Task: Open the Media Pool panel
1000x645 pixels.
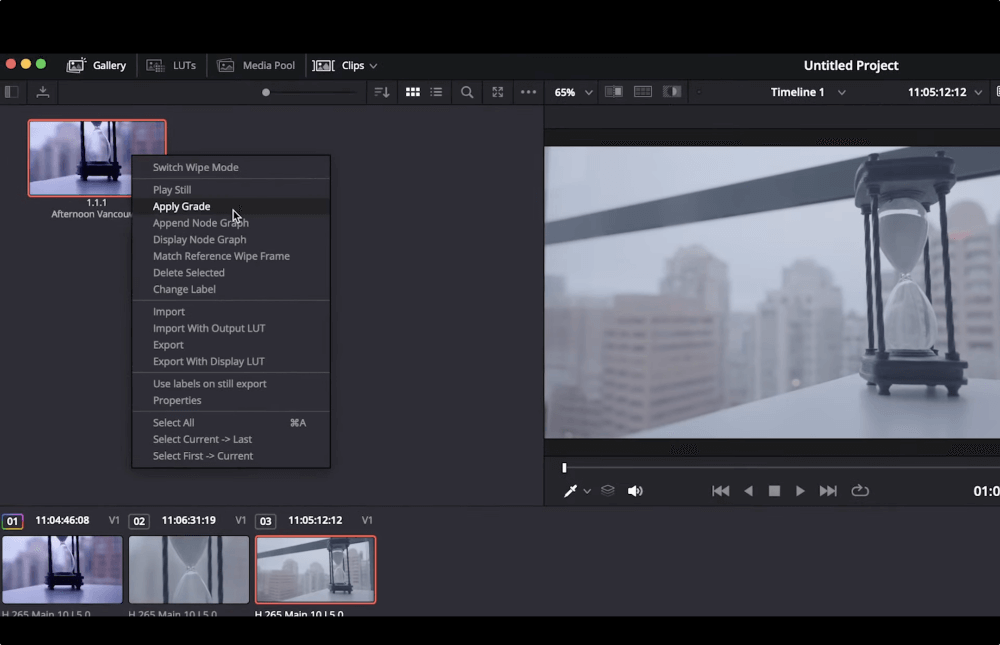Action: tap(256, 65)
